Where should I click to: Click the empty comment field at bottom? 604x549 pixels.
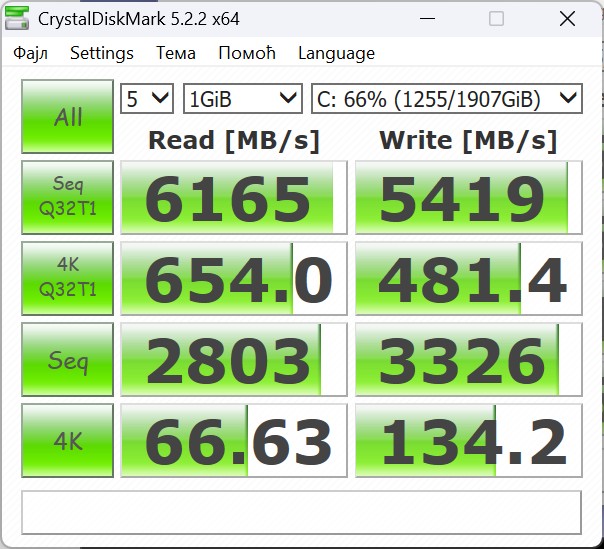[301, 512]
